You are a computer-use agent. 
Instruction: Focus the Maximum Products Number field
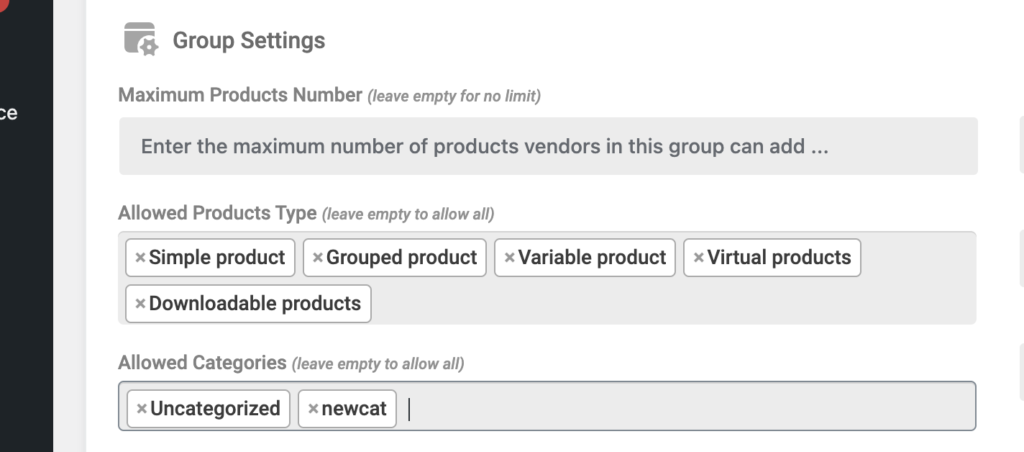548,146
